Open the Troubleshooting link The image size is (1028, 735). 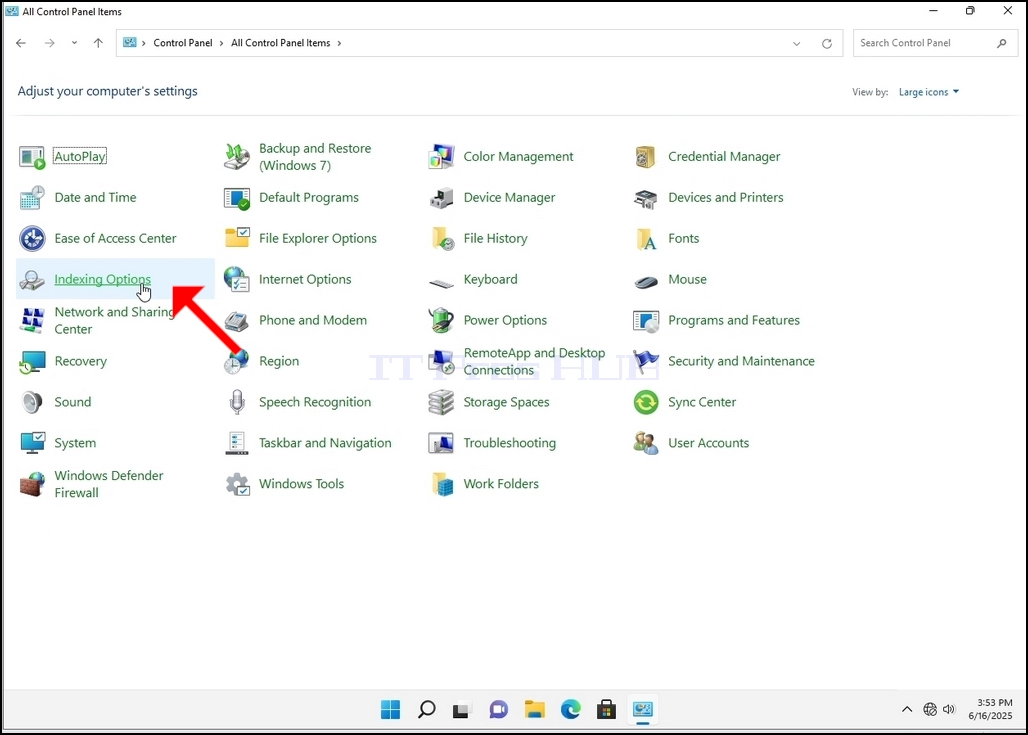pyautogui.click(x=509, y=443)
